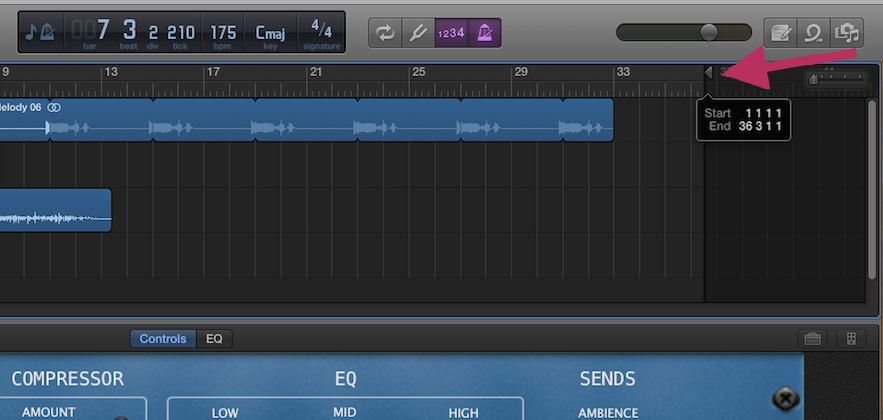883x420 pixels.
Task: Open the Cmaj key selector
Action: tap(270, 33)
